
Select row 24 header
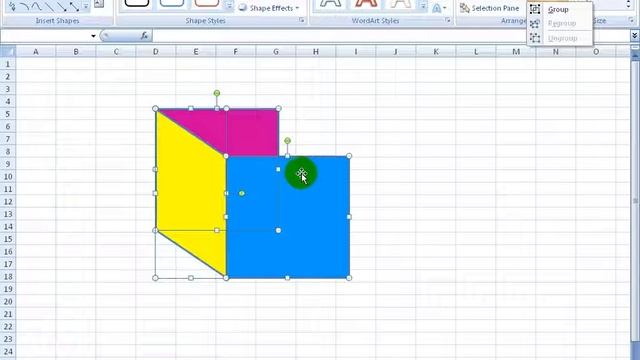[x=8, y=351]
